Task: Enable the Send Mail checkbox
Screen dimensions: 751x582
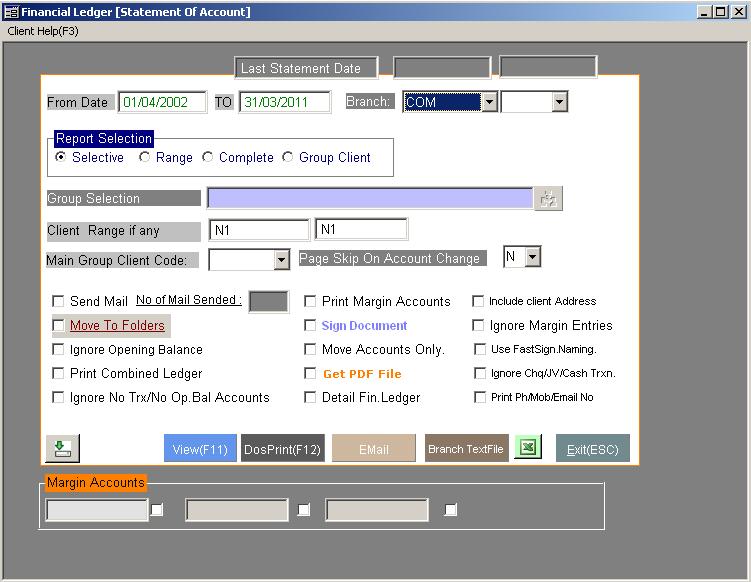Action: (59, 301)
